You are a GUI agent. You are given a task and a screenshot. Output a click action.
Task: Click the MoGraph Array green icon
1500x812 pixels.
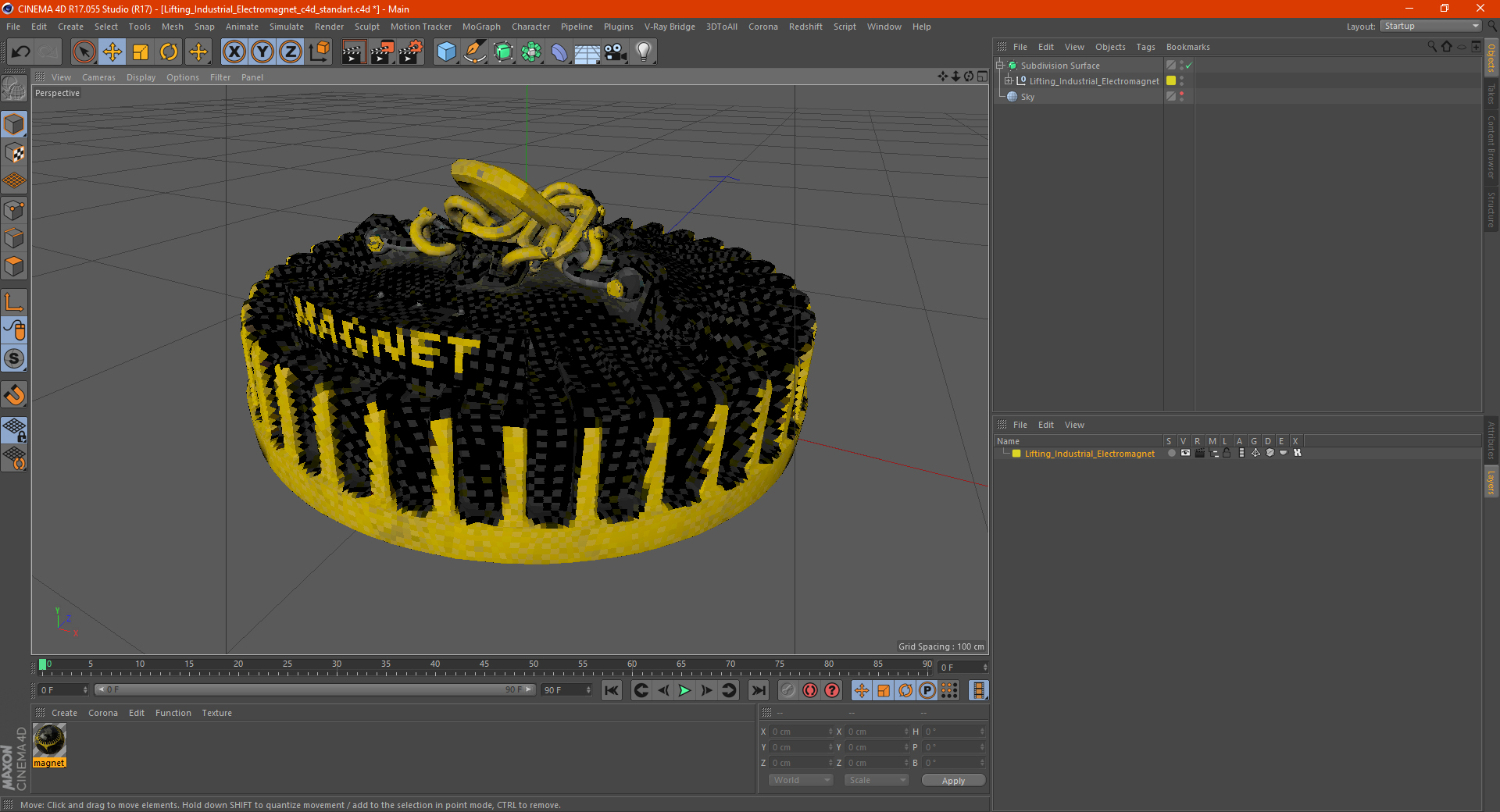click(x=531, y=52)
